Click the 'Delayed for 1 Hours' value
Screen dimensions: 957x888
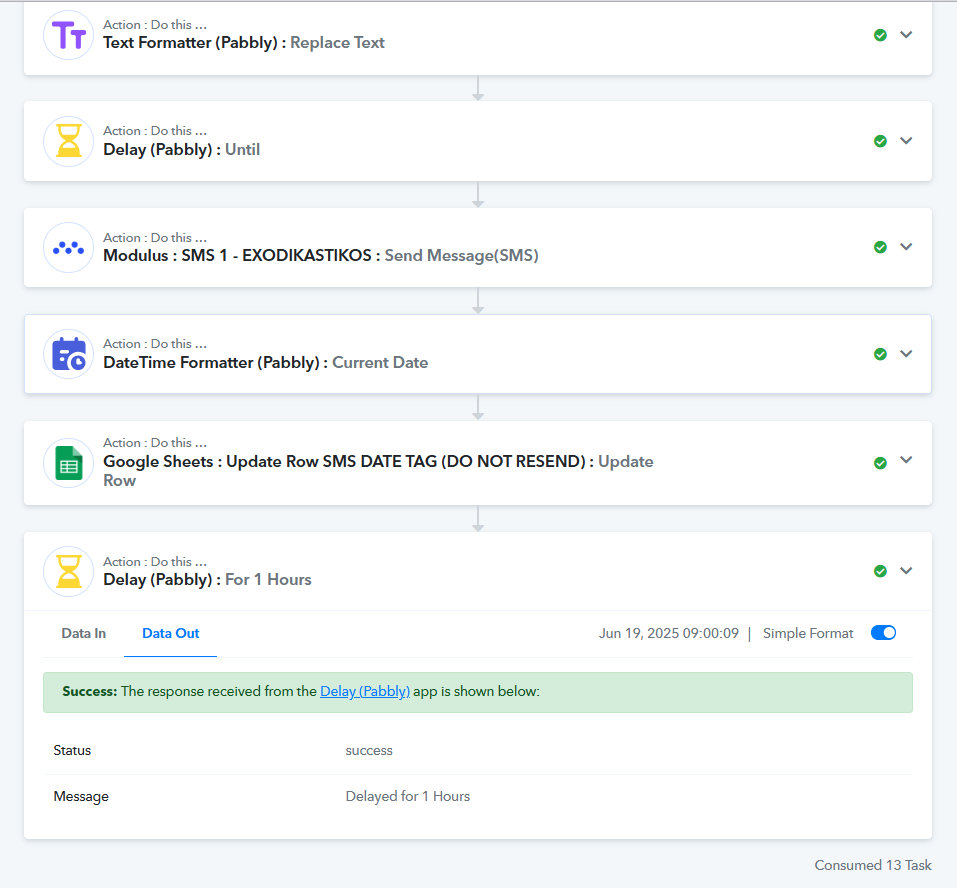click(x=408, y=796)
